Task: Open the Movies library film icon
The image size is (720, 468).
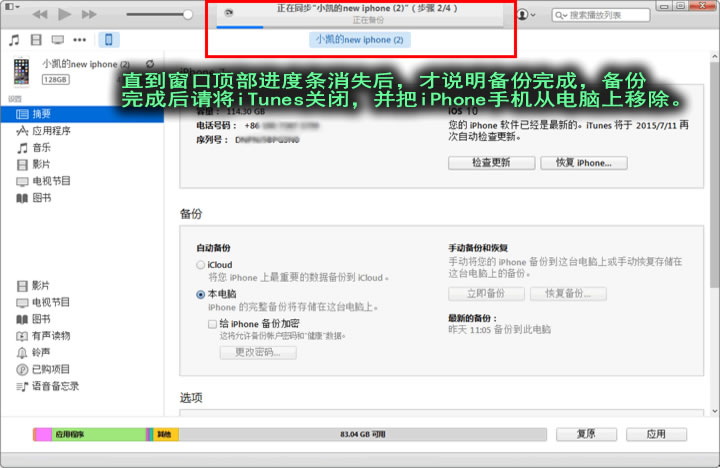Action: point(36,40)
